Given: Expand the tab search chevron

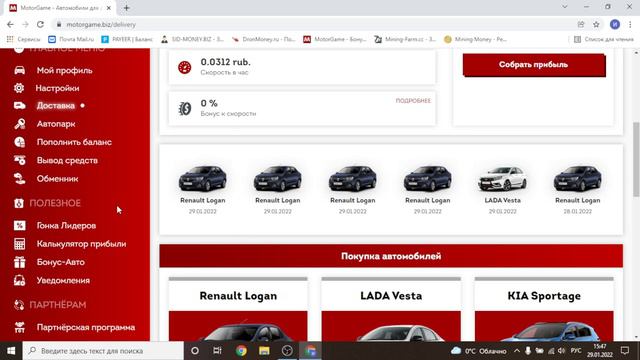Looking at the screenshot, I should (564, 7).
